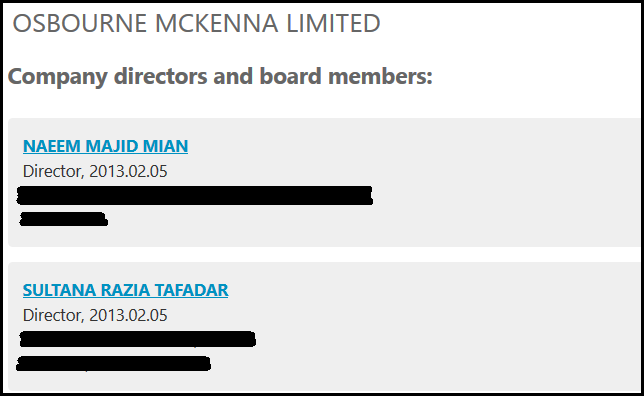Click the short redacted line in Naeem's card

pos(64,219)
